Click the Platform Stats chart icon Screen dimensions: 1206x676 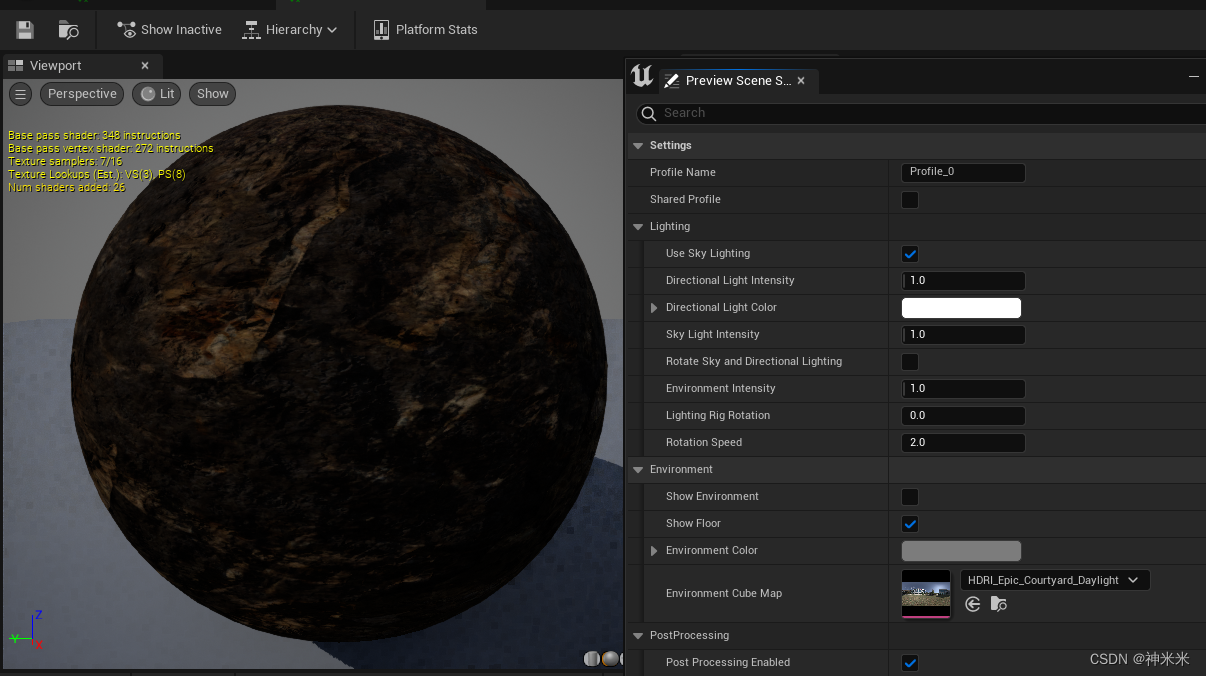(381, 30)
